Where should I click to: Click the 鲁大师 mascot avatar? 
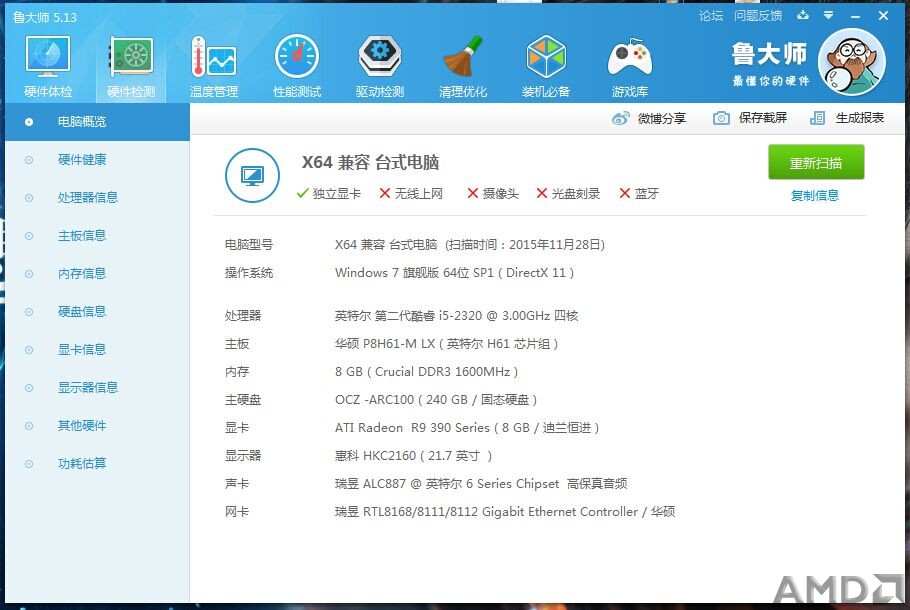[x=852, y=62]
